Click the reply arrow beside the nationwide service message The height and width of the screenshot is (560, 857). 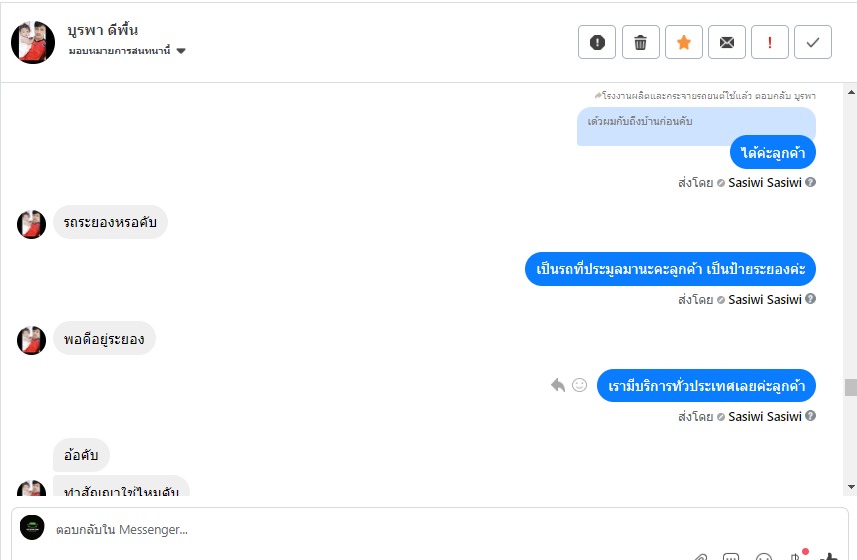[x=557, y=385]
